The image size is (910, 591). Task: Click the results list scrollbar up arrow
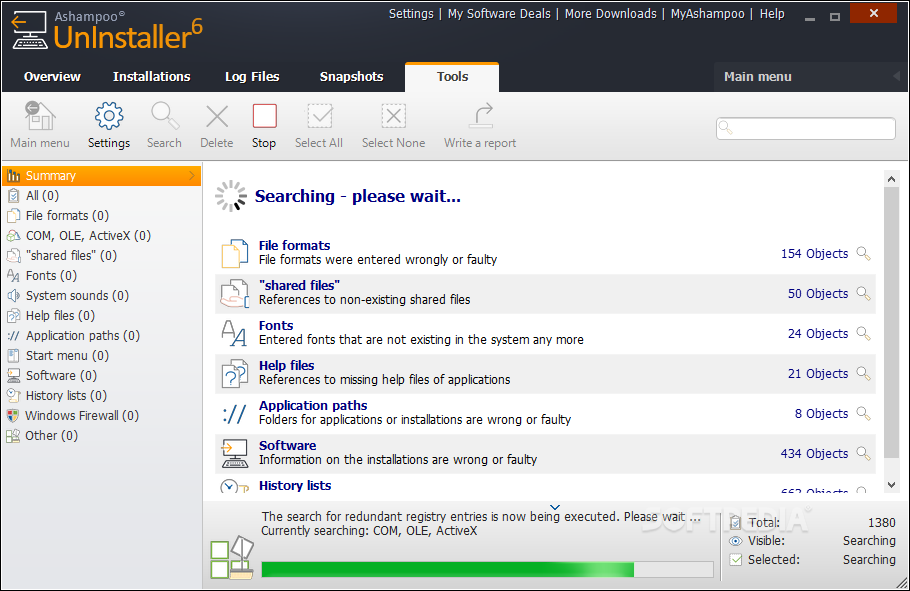(x=891, y=179)
